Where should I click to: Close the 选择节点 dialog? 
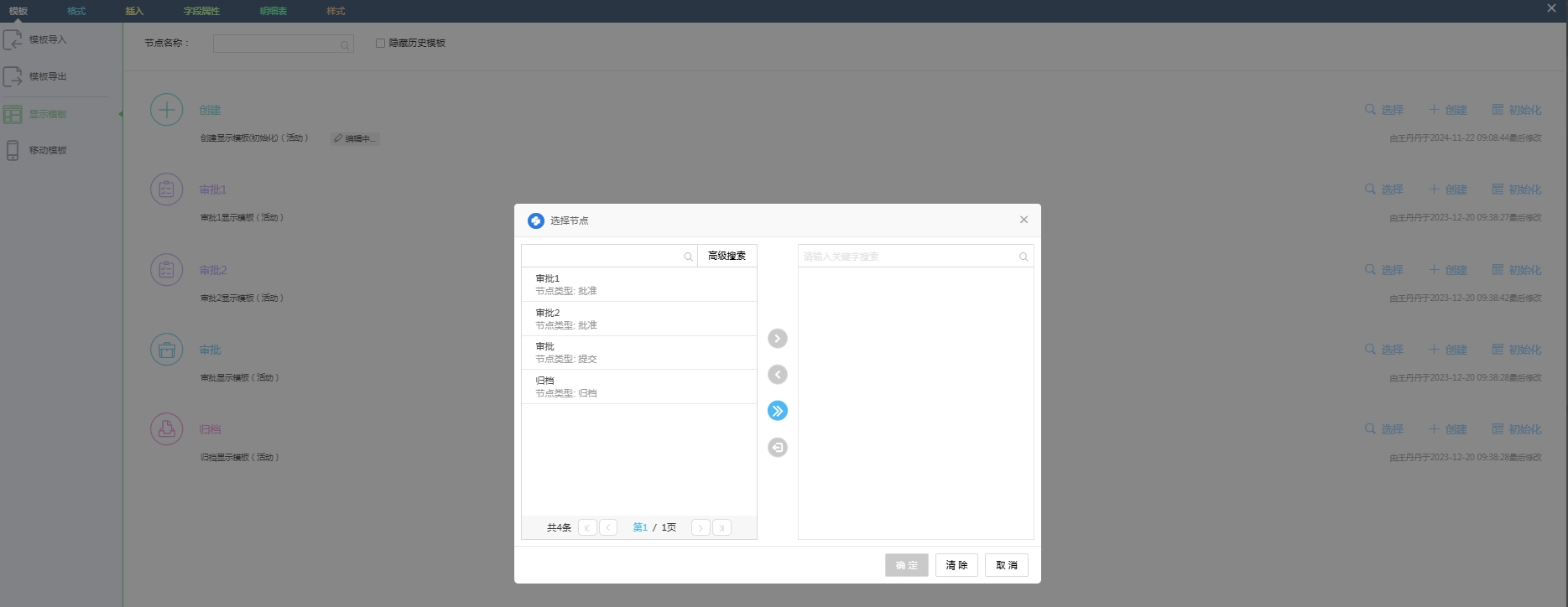[1024, 220]
